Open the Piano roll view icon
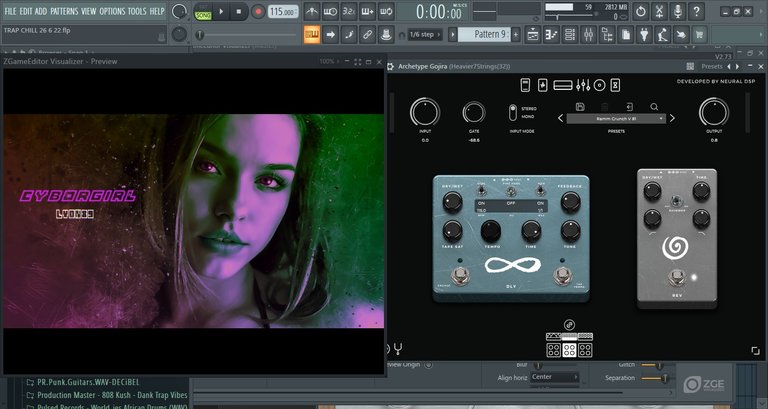768x409 pixels. 551,35
